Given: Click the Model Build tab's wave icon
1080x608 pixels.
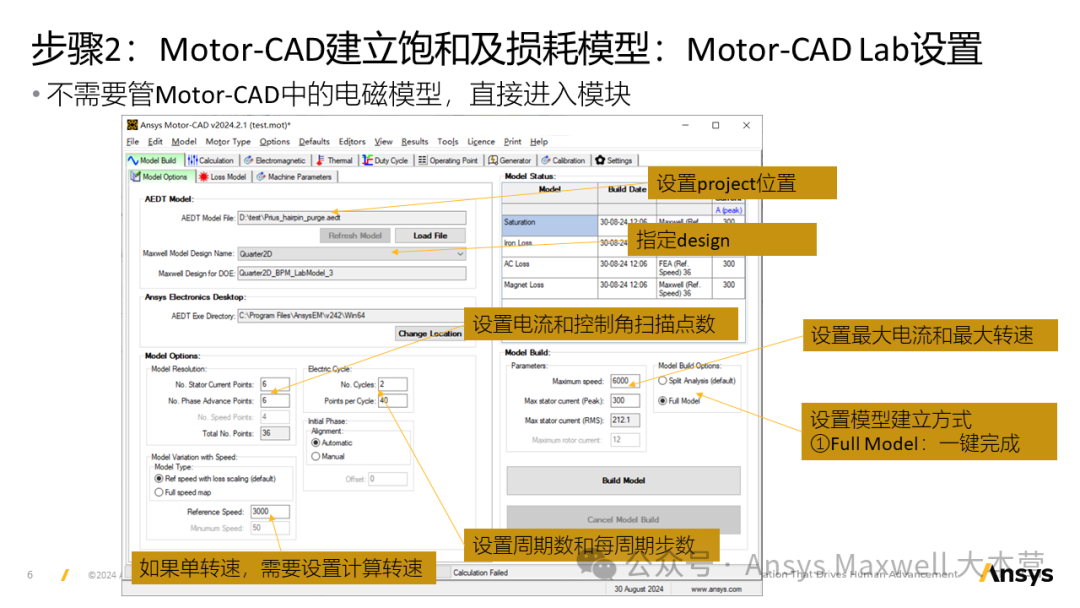Looking at the screenshot, I should [133, 160].
